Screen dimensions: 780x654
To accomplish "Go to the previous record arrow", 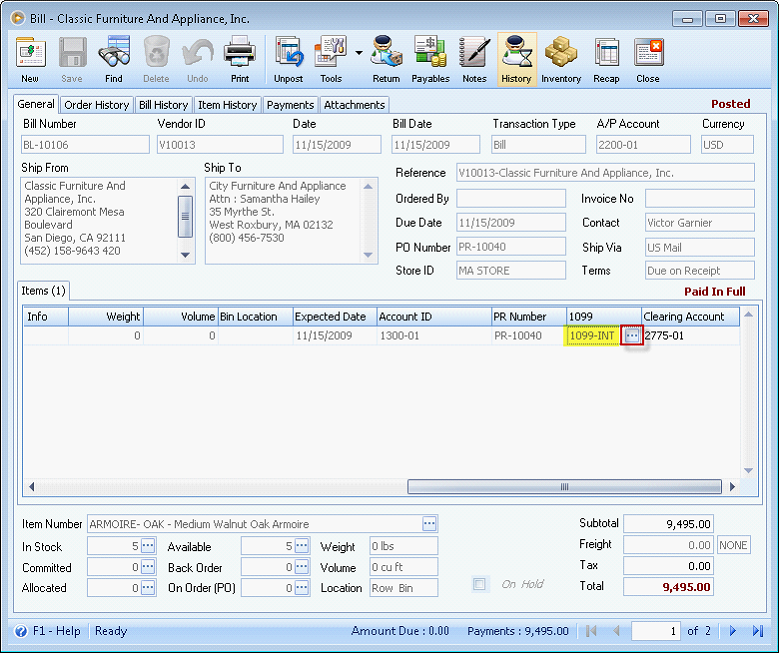I will point(616,631).
